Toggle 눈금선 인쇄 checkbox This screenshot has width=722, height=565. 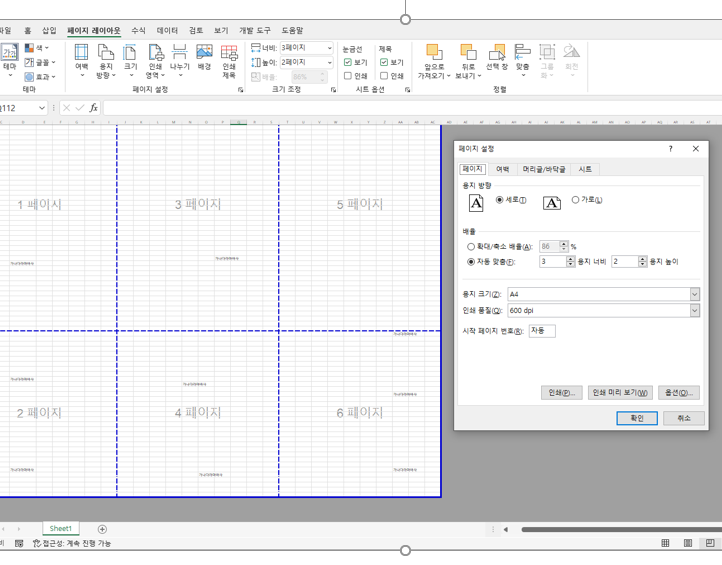pos(348,76)
